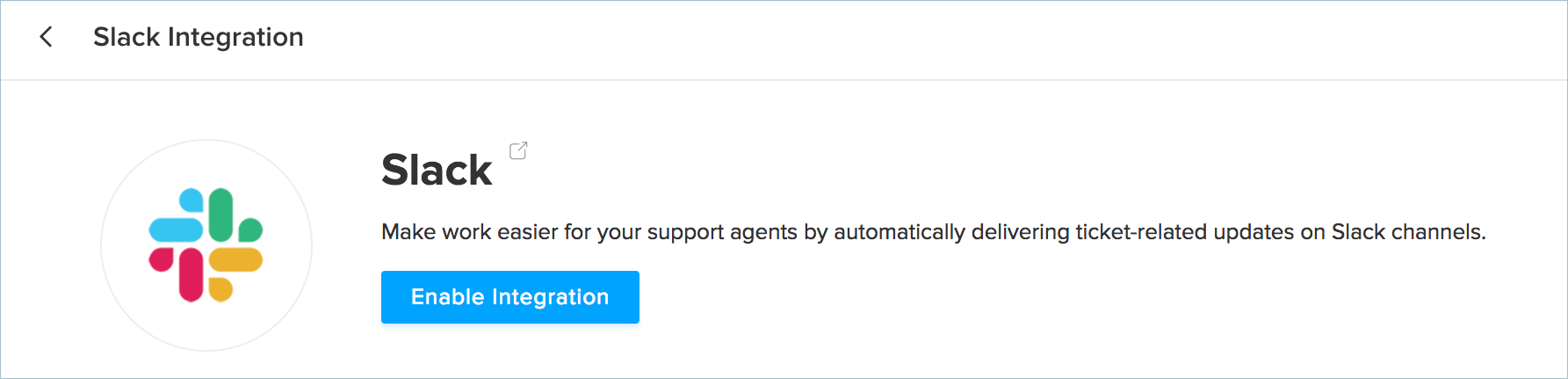Image resolution: width=1568 pixels, height=379 pixels.
Task: Click the Slack logo in the circle
Action: pos(206,245)
